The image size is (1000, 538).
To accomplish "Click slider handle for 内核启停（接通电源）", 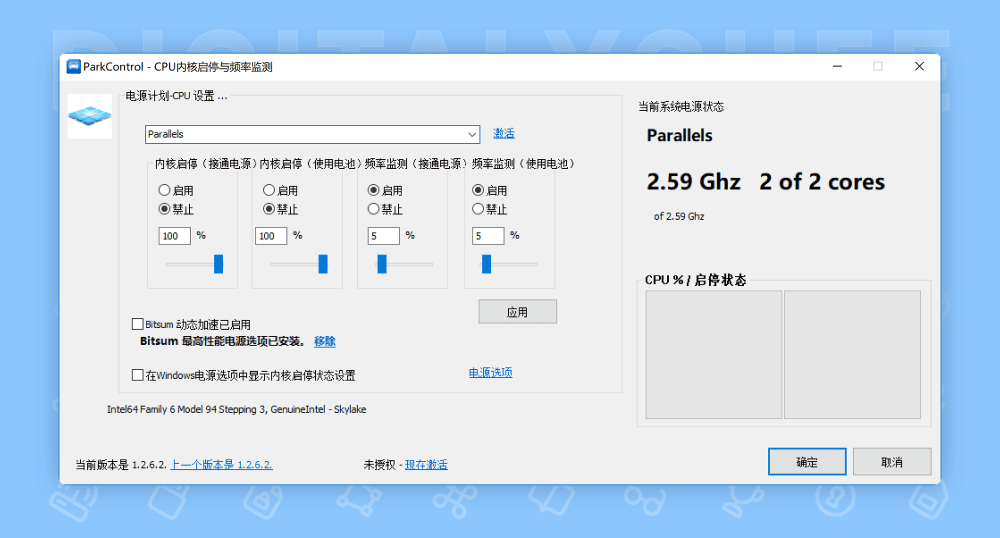I will [x=218, y=264].
